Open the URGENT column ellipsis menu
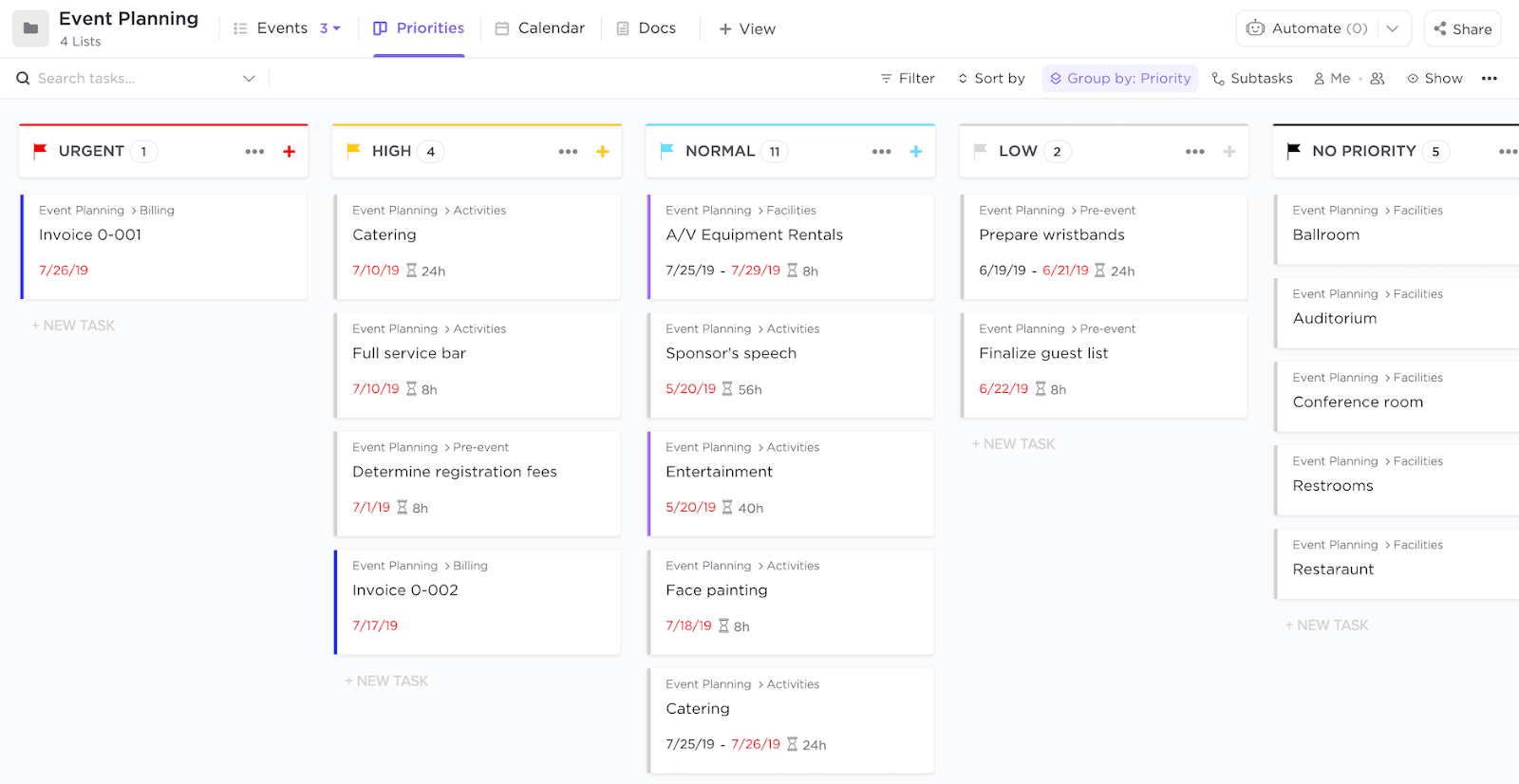1519x784 pixels. 254,152
